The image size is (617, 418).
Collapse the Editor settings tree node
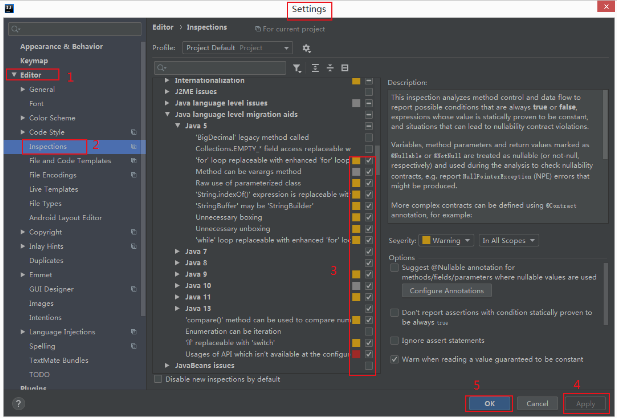coord(14,75)
